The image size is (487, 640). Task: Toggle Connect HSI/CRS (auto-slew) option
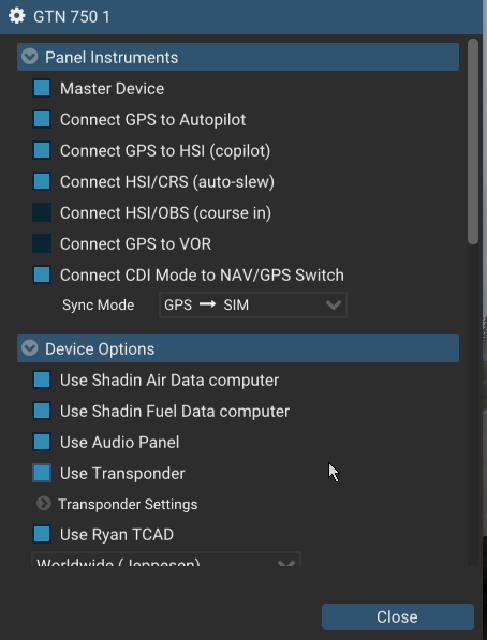pyautogui.click(x=42, y=182)
